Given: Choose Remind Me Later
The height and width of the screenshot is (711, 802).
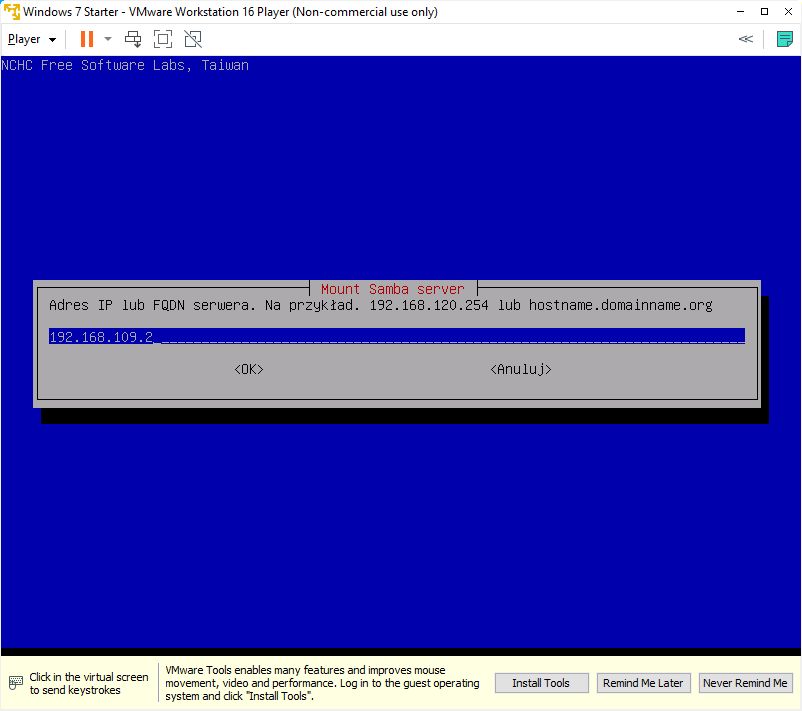Looking at the screenshot, I should pos(642,683).
